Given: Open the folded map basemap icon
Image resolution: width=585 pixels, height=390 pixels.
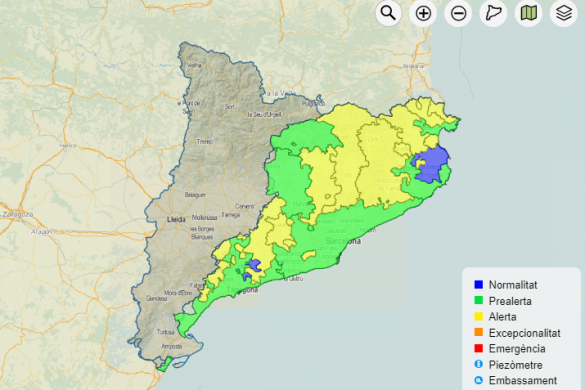Looking at the screenshot, I should (529, 13).
